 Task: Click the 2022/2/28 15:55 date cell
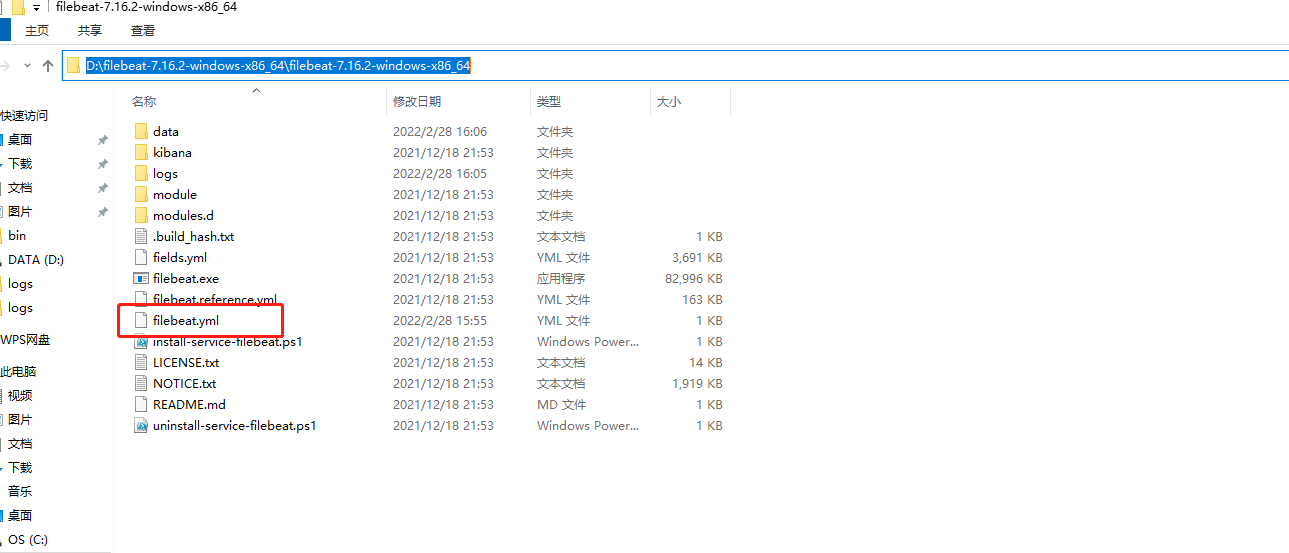point(440,321)
